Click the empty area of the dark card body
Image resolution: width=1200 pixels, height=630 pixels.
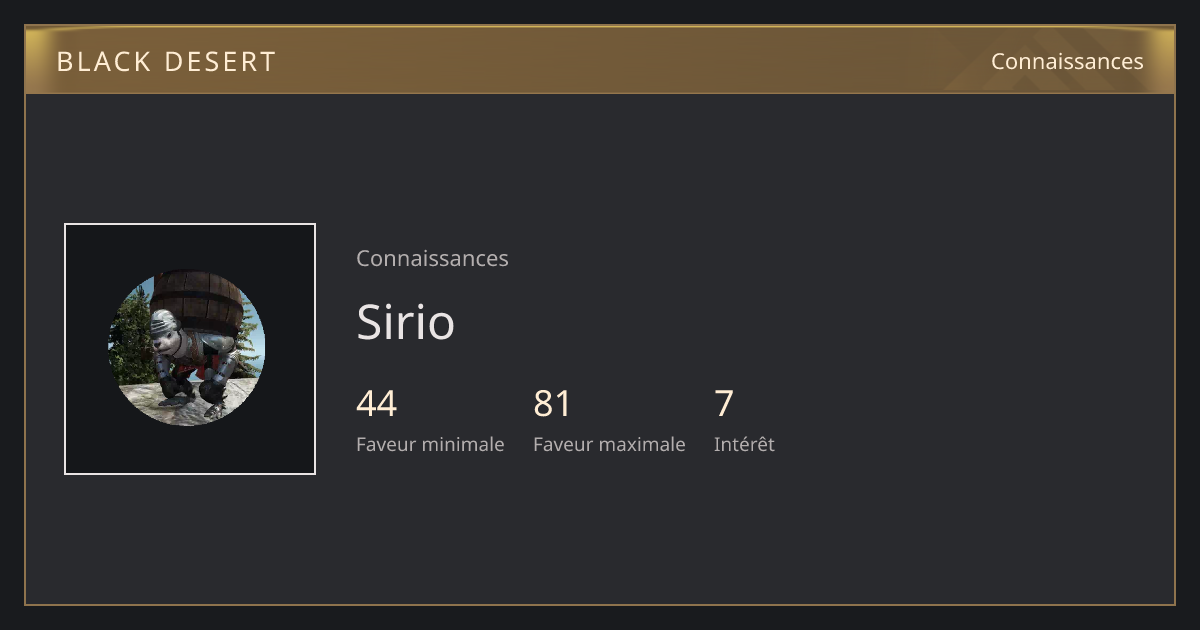point(900,350)
